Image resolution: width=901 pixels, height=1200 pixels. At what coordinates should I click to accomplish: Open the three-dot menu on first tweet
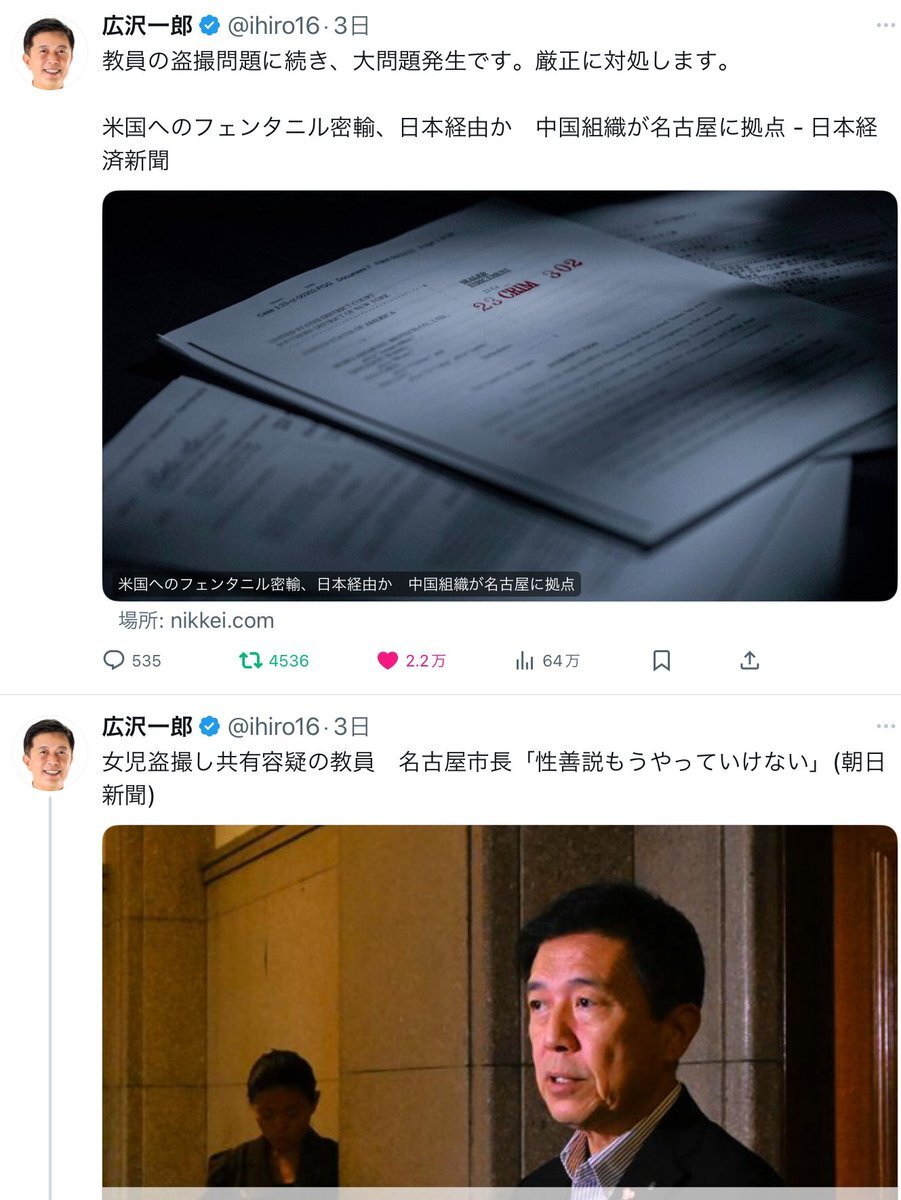coord(885,25)
